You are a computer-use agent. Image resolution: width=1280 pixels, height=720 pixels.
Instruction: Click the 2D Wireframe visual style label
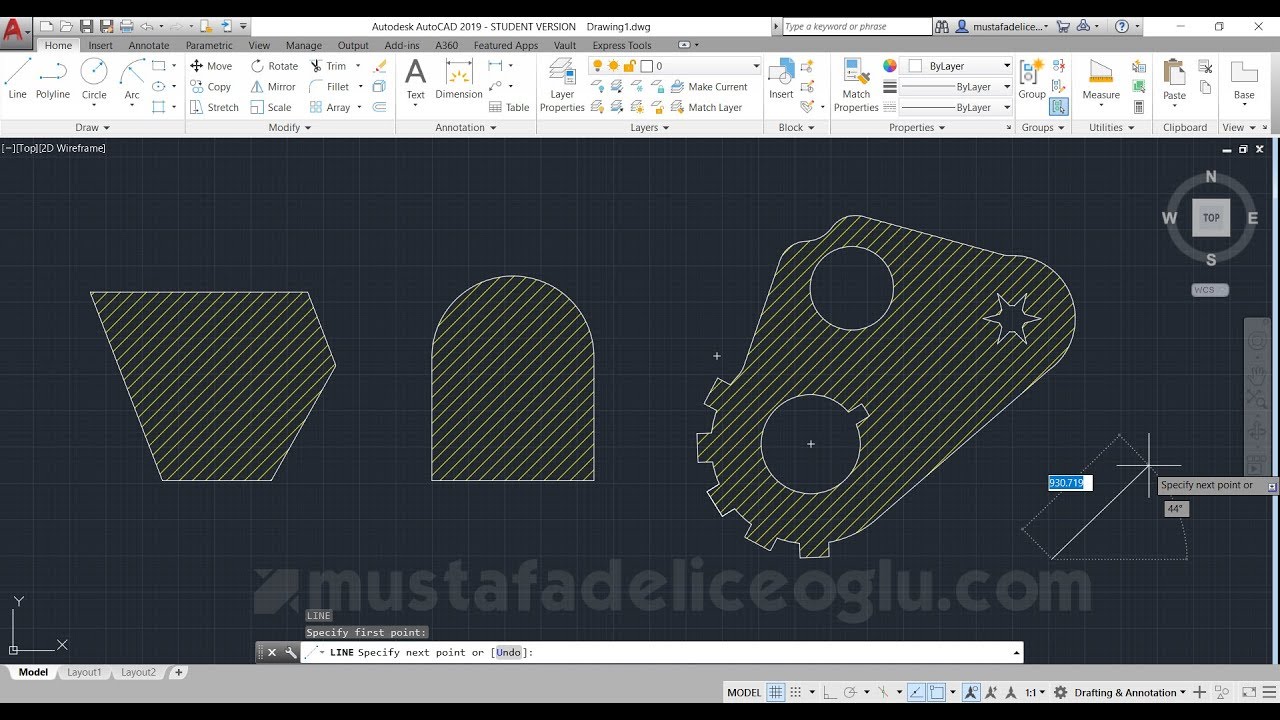tap(72, 148)
